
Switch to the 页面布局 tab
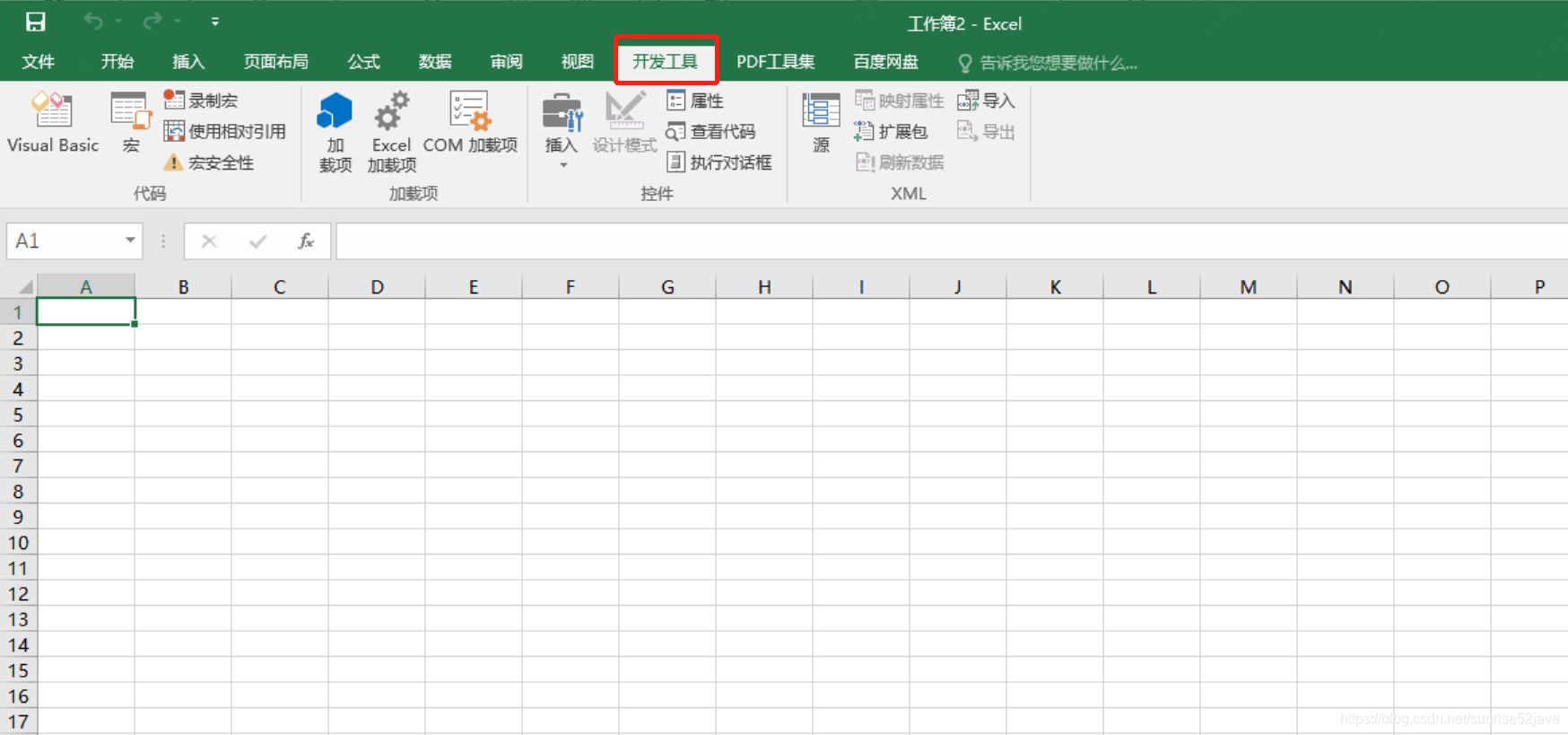pos(276,62)
